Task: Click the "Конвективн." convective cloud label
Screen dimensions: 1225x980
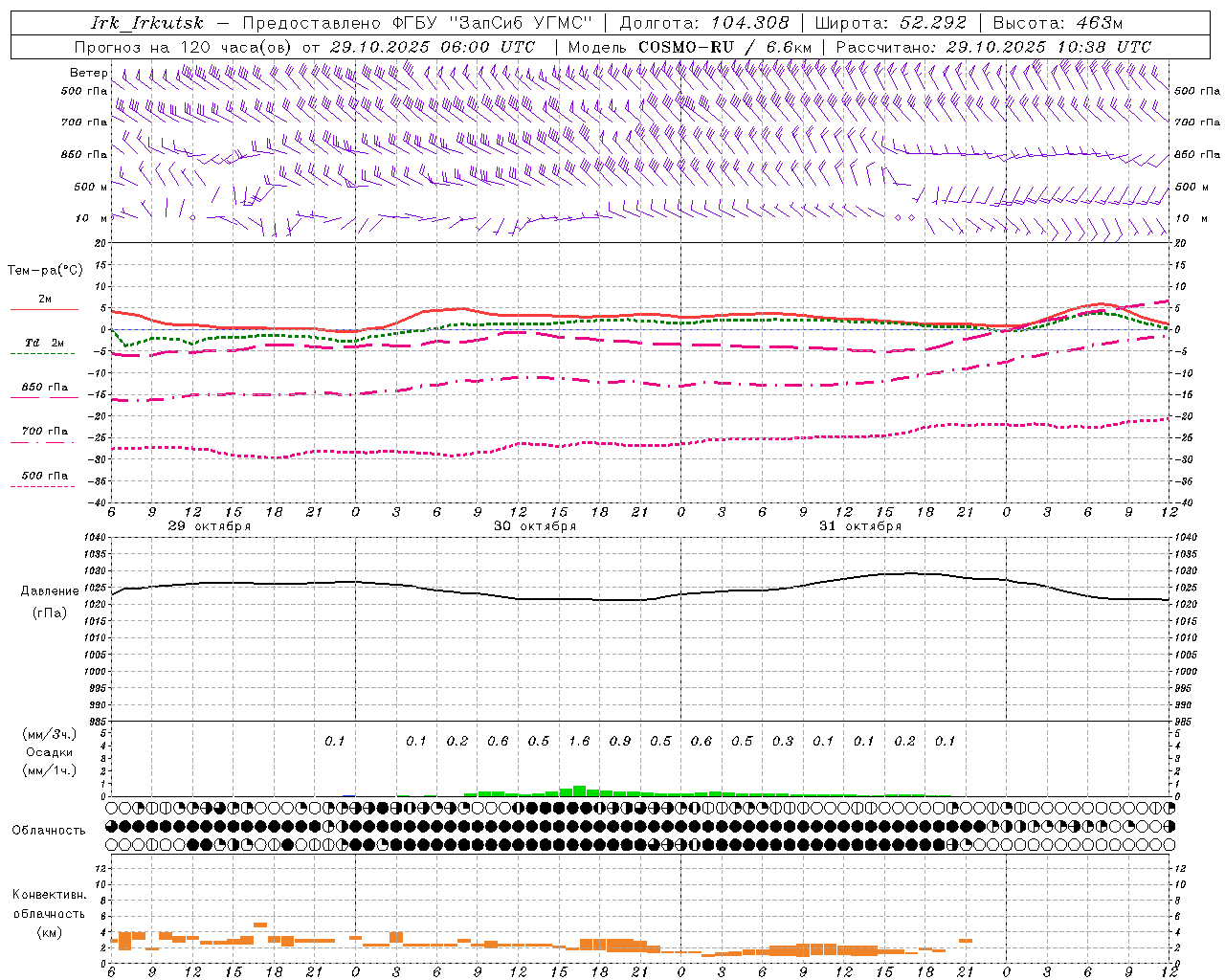Action: [x=49, y=895]
